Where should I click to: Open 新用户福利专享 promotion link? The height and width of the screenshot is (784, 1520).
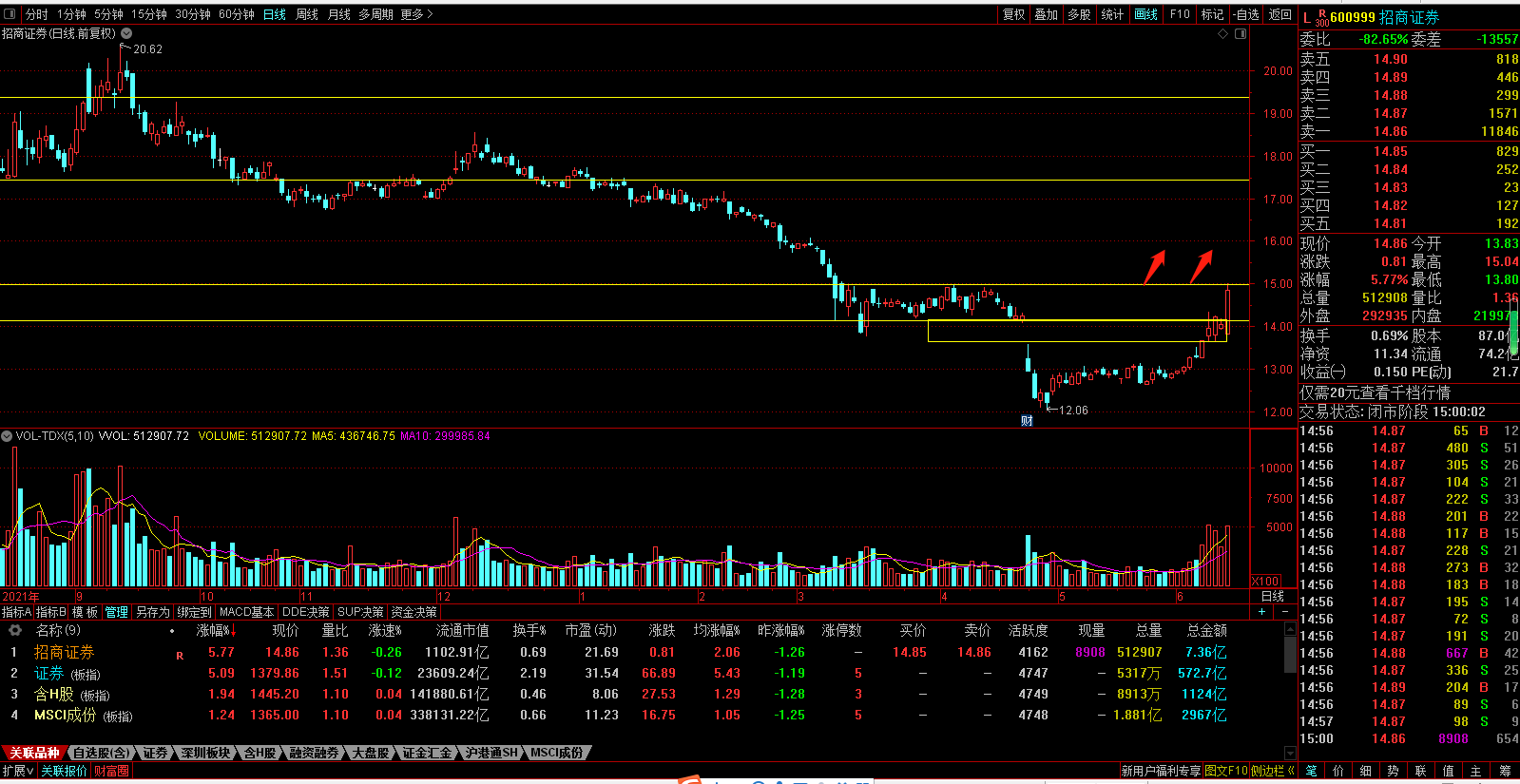[x=1161, y=771]
